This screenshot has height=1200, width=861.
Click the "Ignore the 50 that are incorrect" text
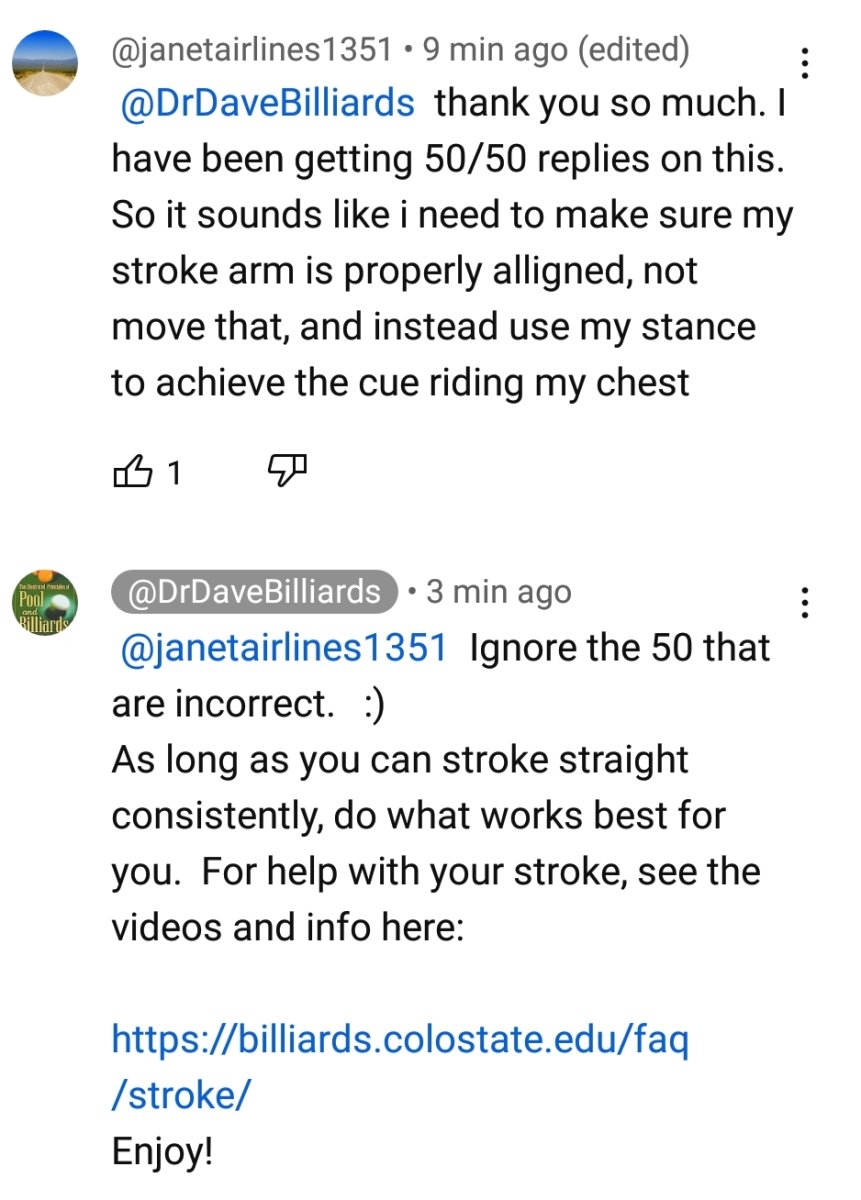click(x=620, y=648)
